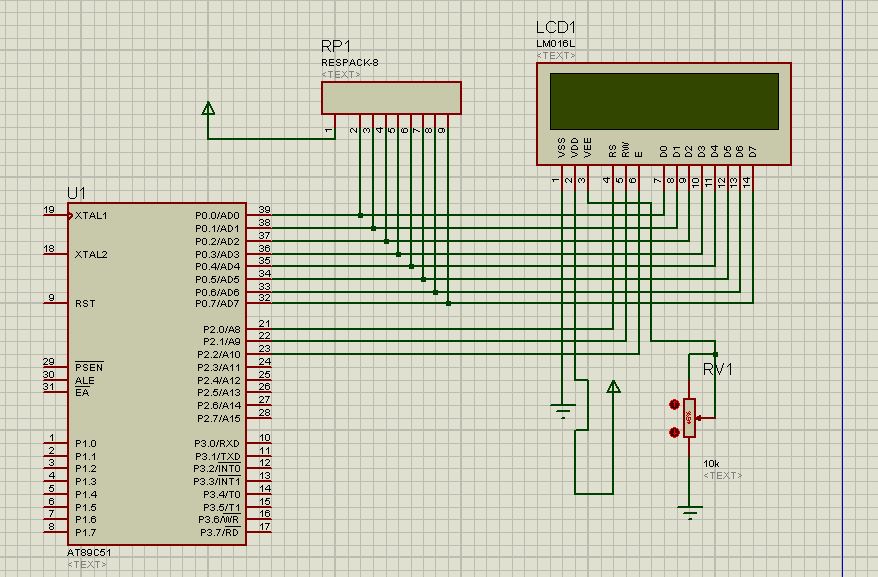Click the D7 pin label on the LCD
The image size is (878, 577).
coord(753,151)
